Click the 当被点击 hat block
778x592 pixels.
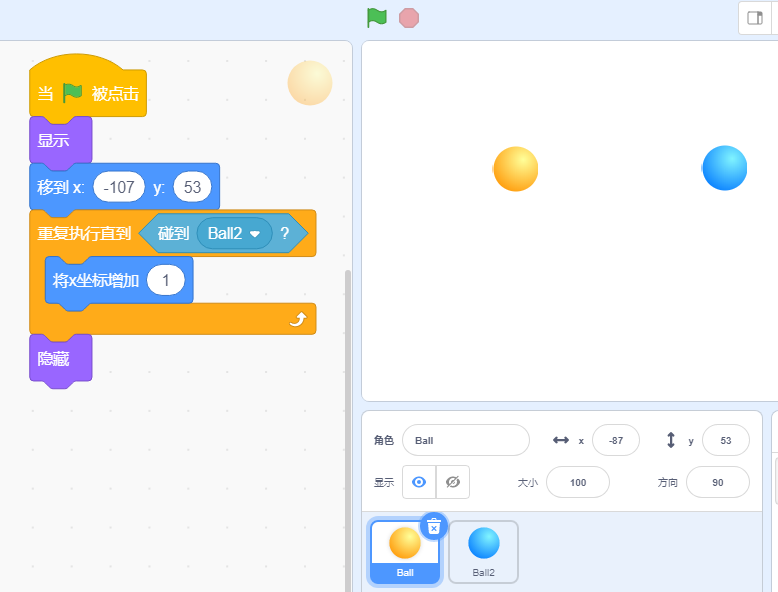coord(88,91)
